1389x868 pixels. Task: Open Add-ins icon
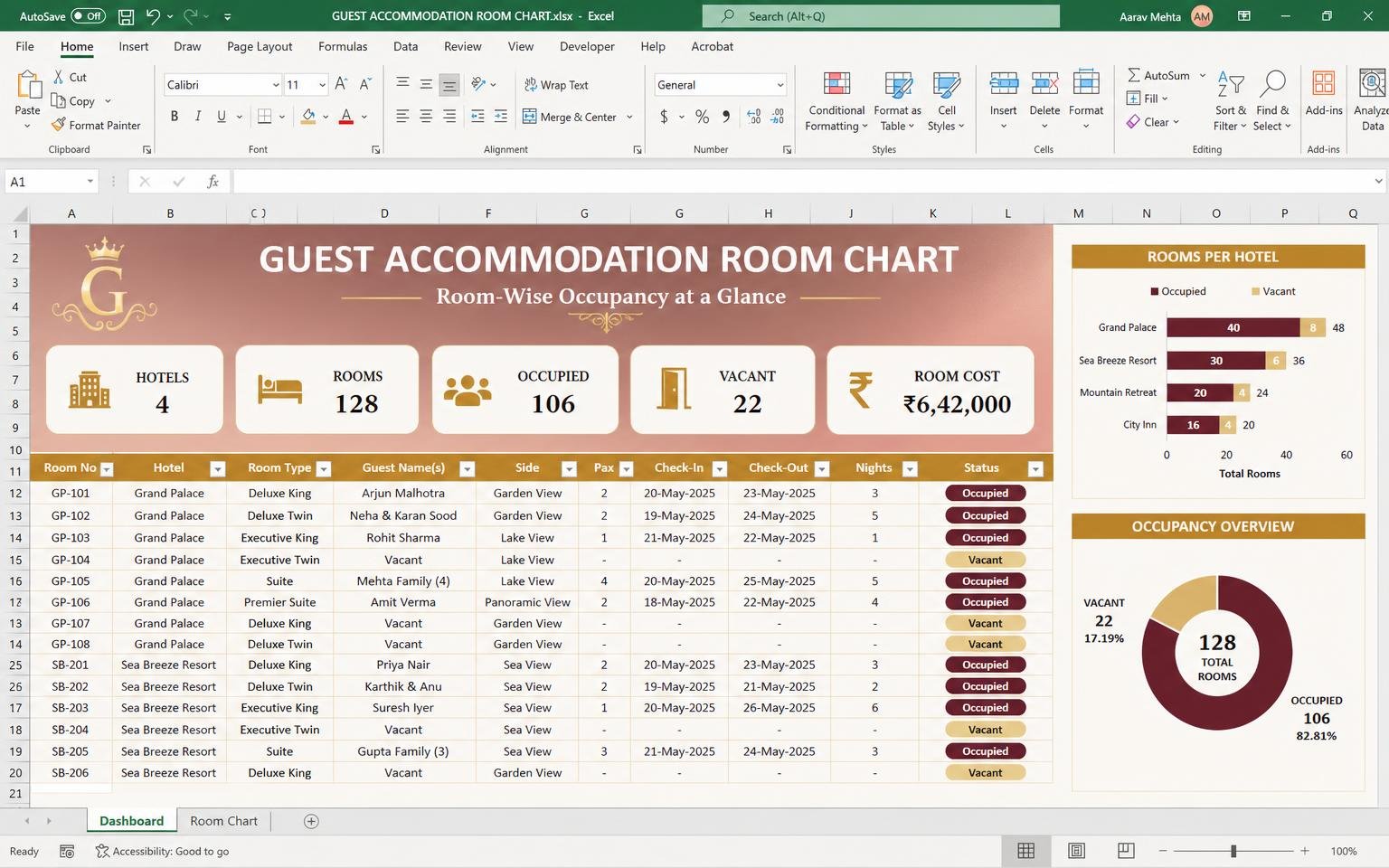(x=1324, y=94)
